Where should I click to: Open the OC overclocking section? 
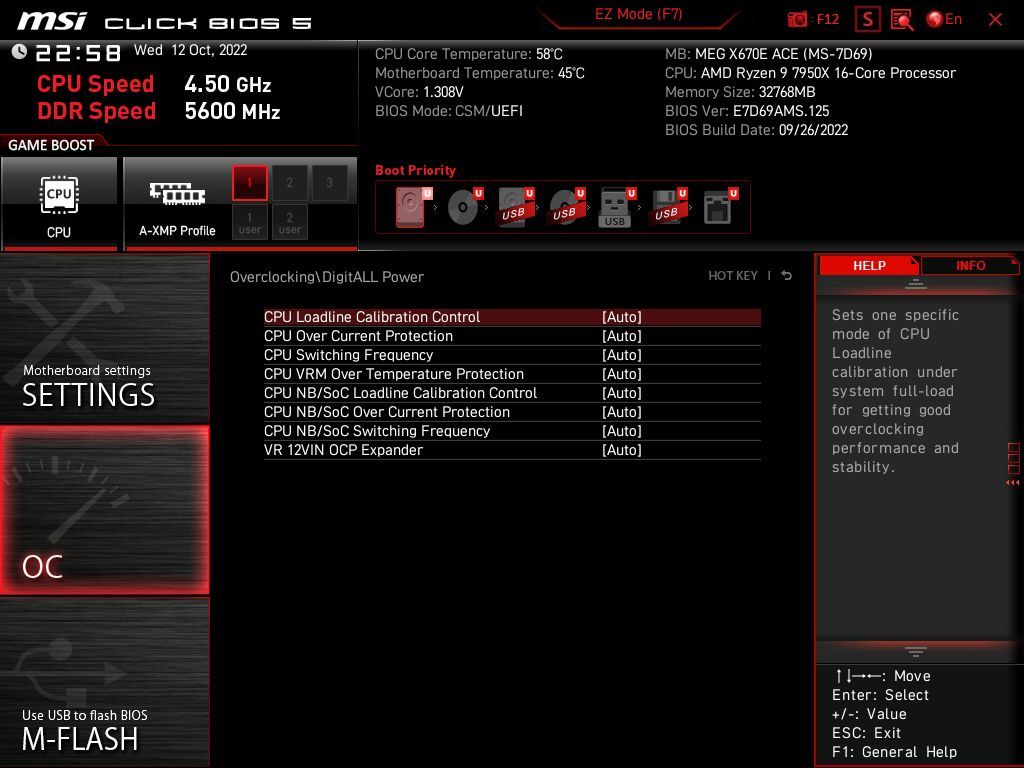tap(104, 510)
